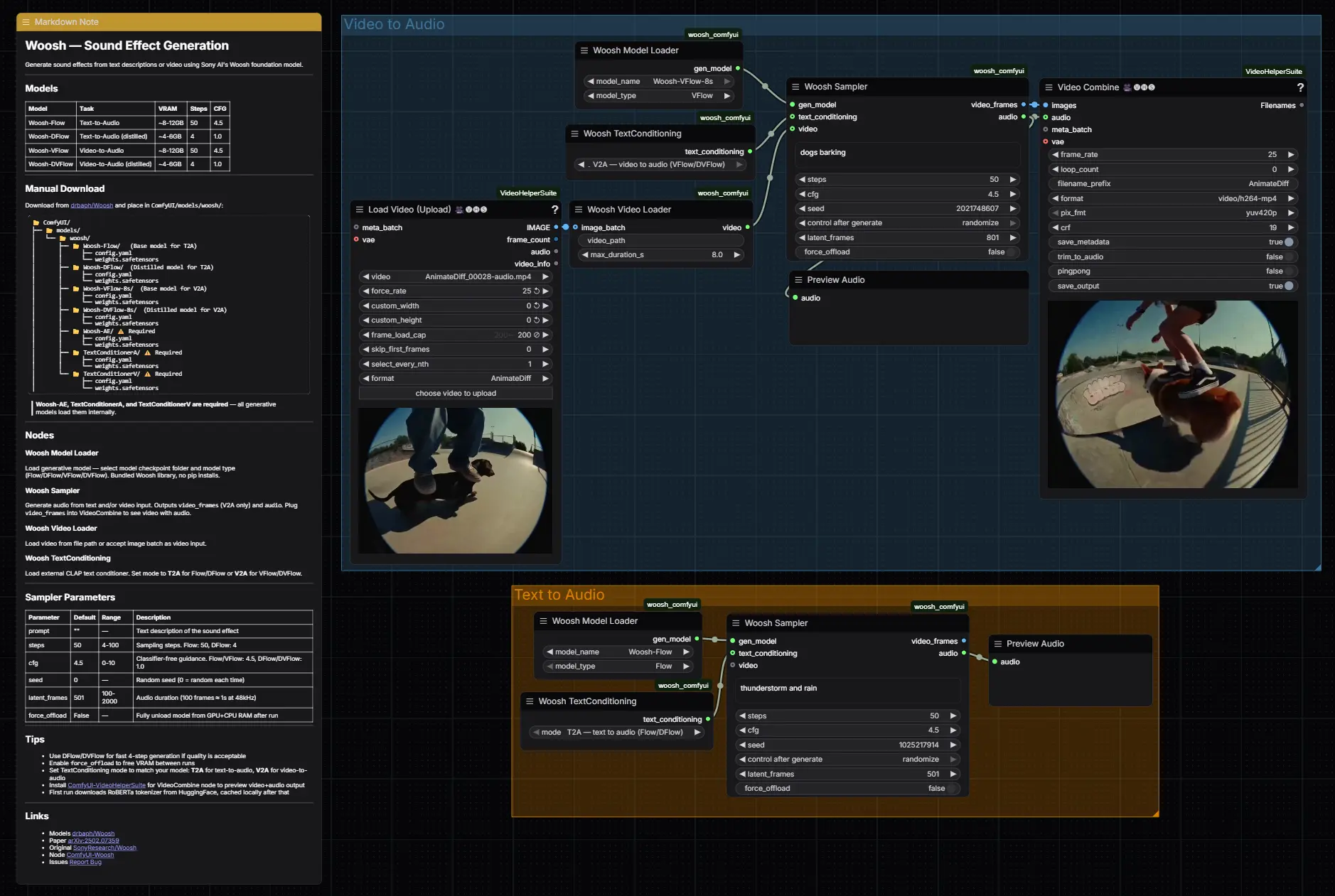The height and width of the screenshot is (896, 1335).
Task: Open the video/h264-mp4 format dropdown
Action: pyautogui.click(x=1172, y=199)
